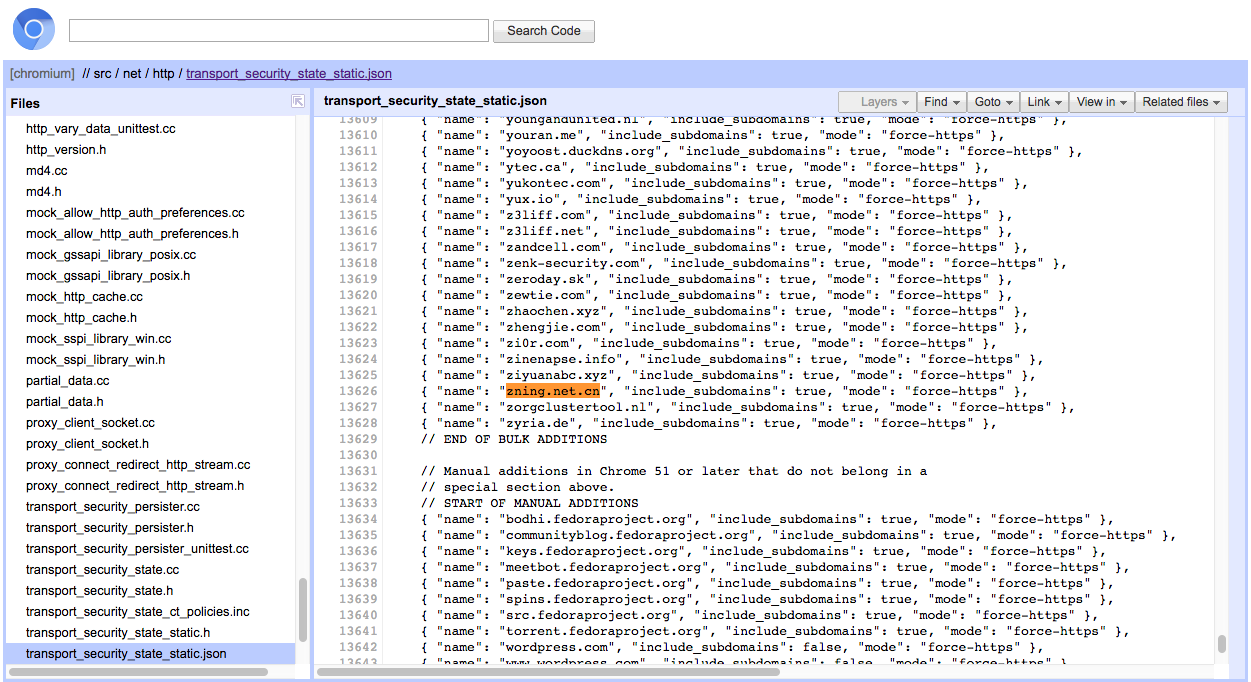
Task: Select md4.cc in the Files panel
Action: pyautogui.click(x=47, y=171)
